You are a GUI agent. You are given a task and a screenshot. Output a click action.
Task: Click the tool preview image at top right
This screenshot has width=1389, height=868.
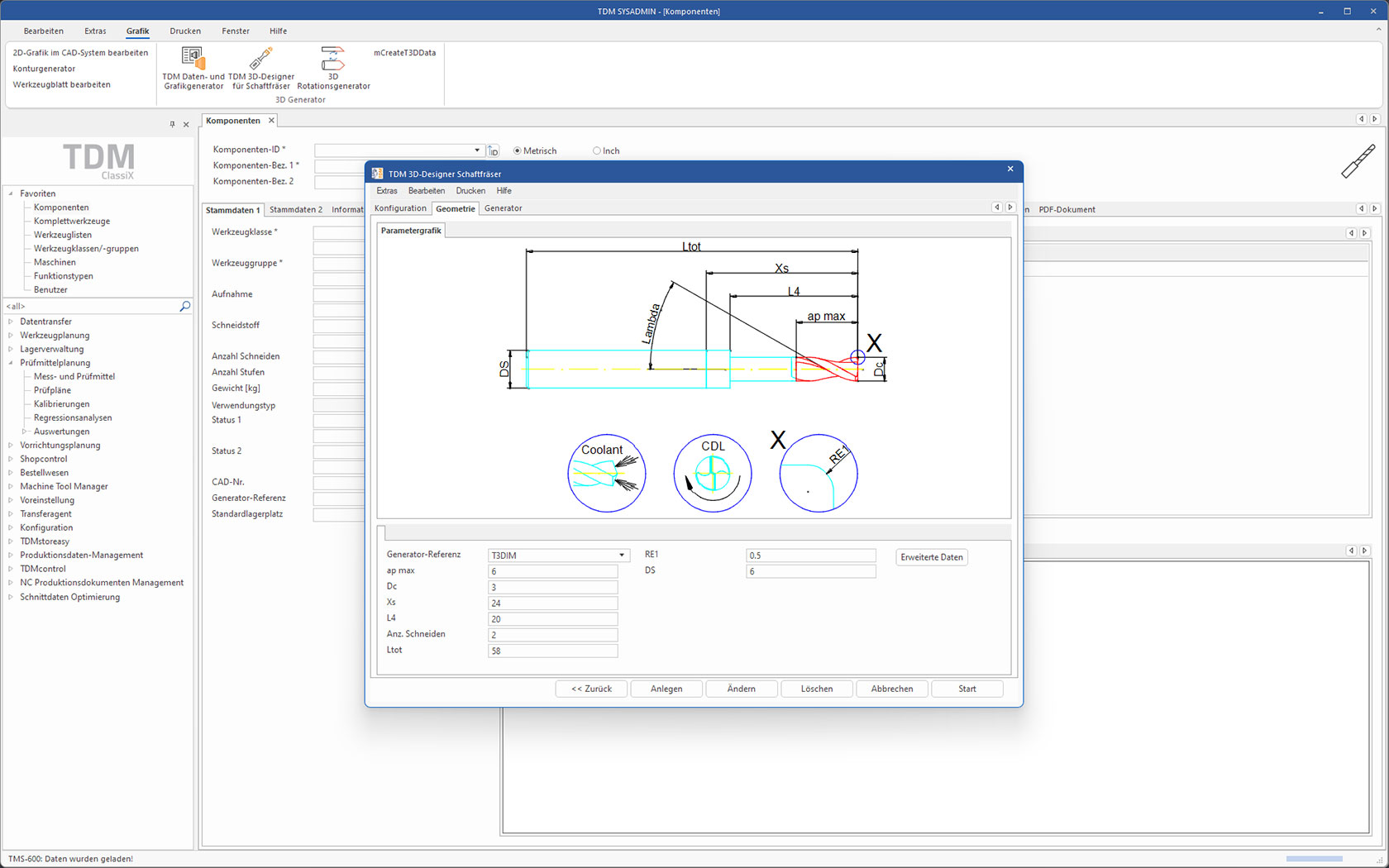click(x=1358, y=161)
